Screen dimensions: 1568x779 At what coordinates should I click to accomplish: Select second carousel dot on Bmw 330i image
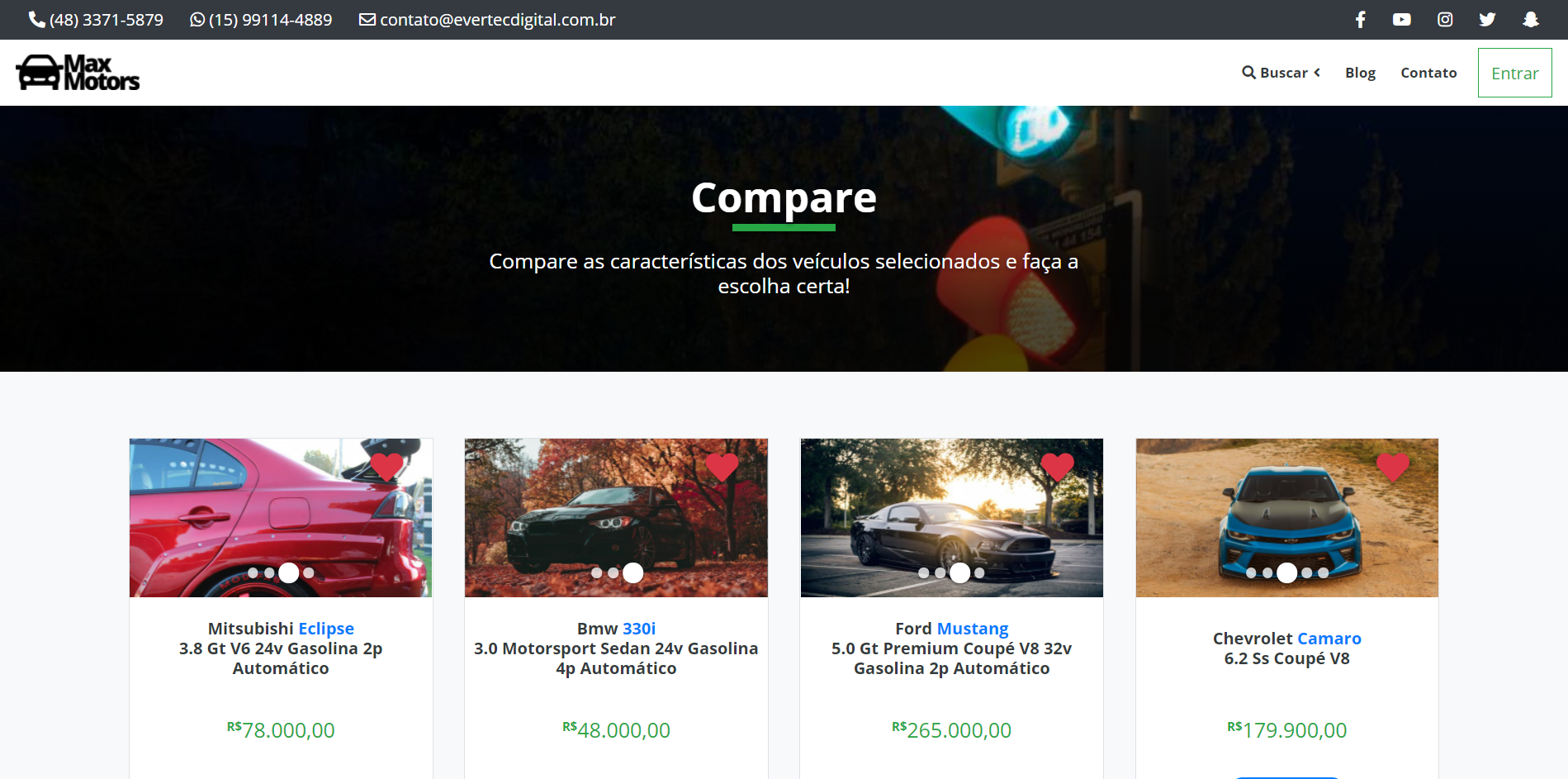613,572
